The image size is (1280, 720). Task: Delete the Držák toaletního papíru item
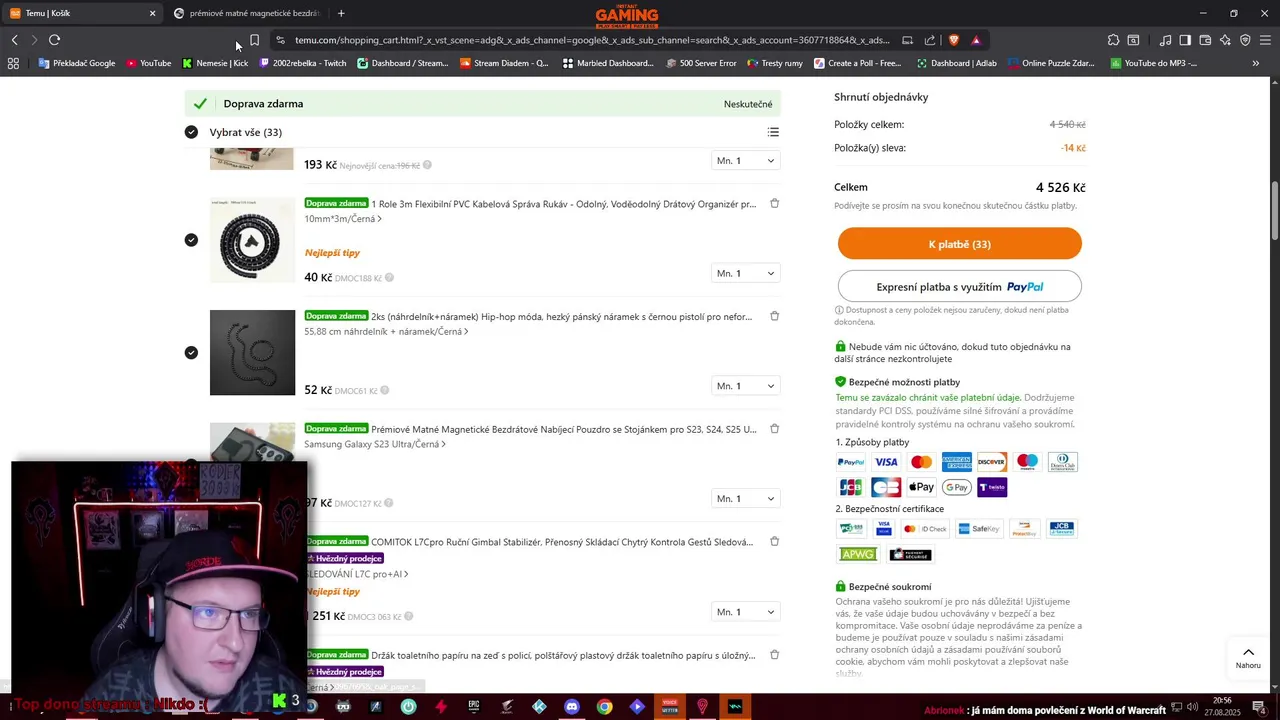(774, 654)
